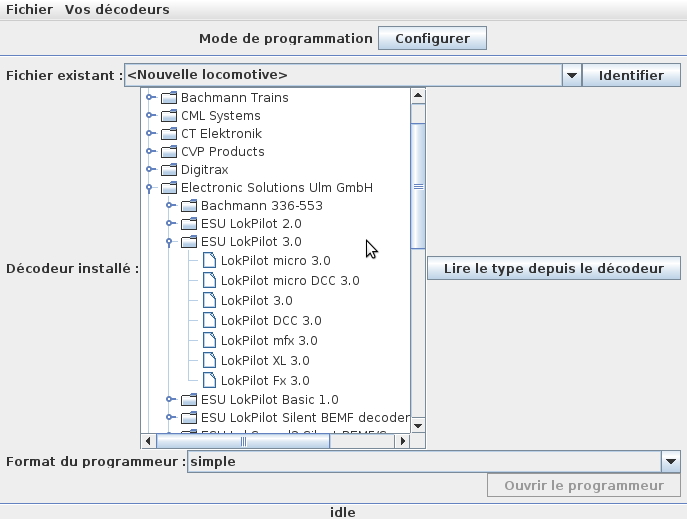Expand the CT Elektronik tree node
This screenshot has width=687, height=519.
151,133
